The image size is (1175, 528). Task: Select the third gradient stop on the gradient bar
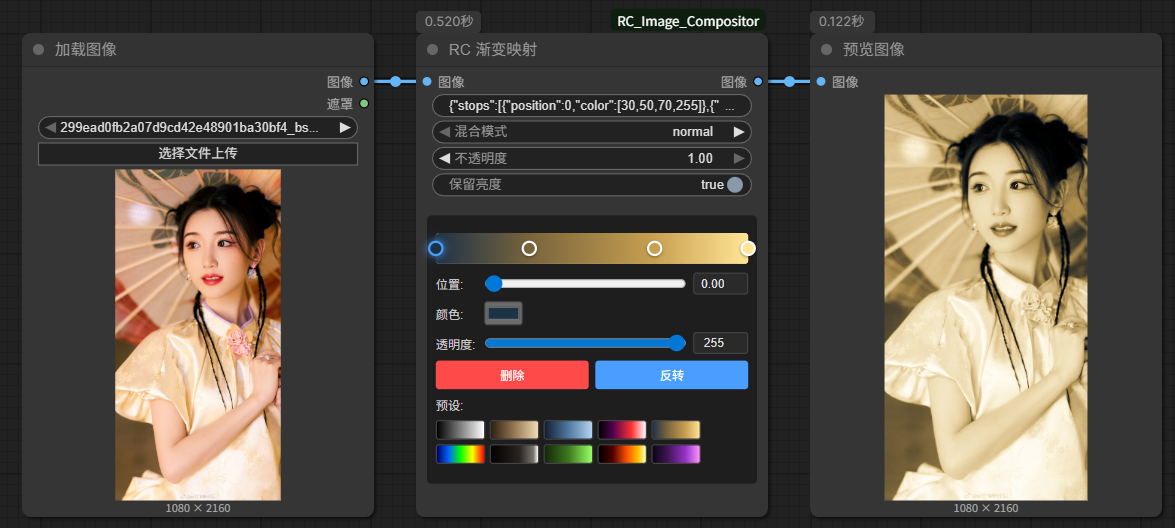point(654,248)
